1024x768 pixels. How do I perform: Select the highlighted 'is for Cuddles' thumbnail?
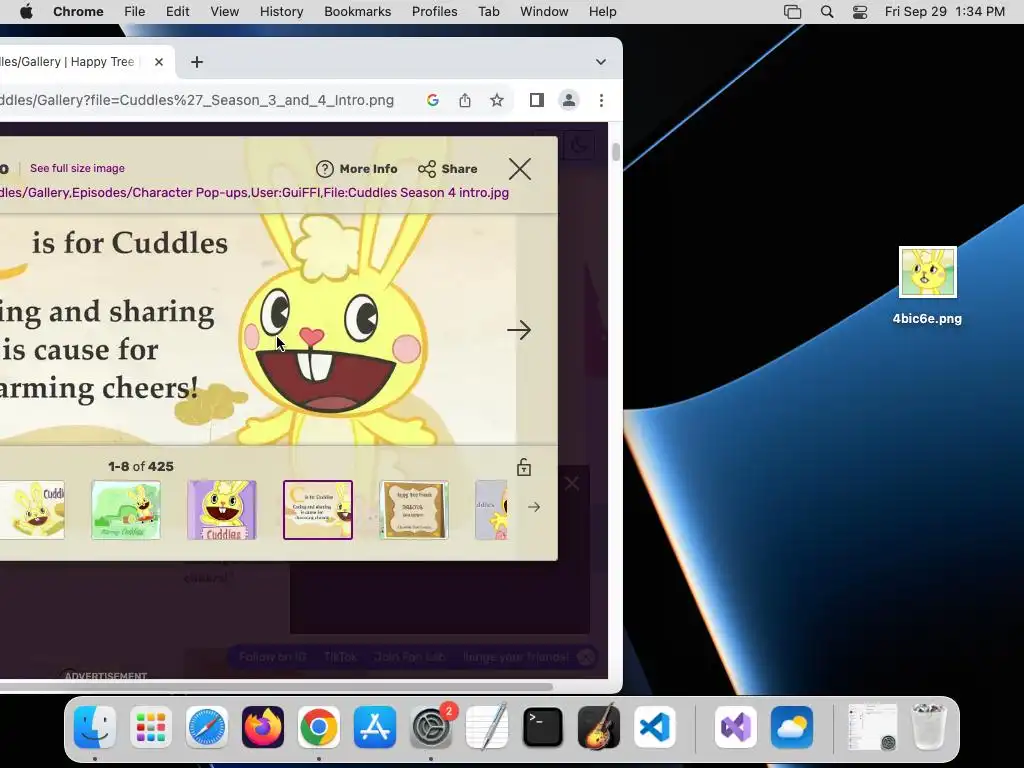tap(318, 510)
